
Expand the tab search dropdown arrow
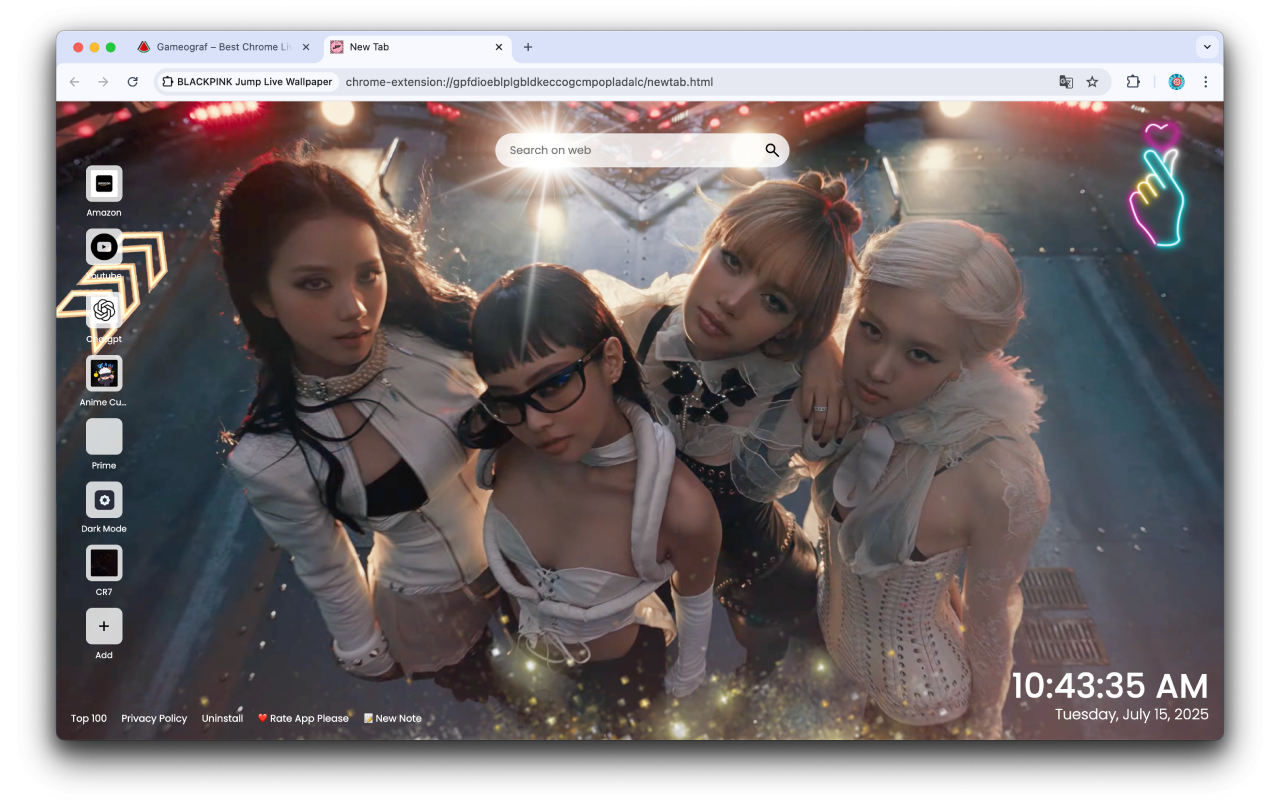click(x=1207, y=47)
